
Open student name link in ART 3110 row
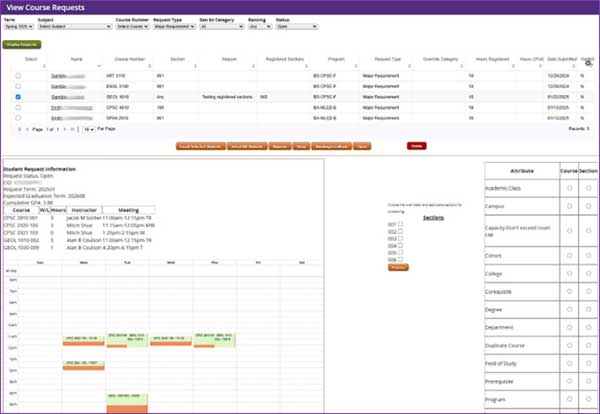(68, 76)
